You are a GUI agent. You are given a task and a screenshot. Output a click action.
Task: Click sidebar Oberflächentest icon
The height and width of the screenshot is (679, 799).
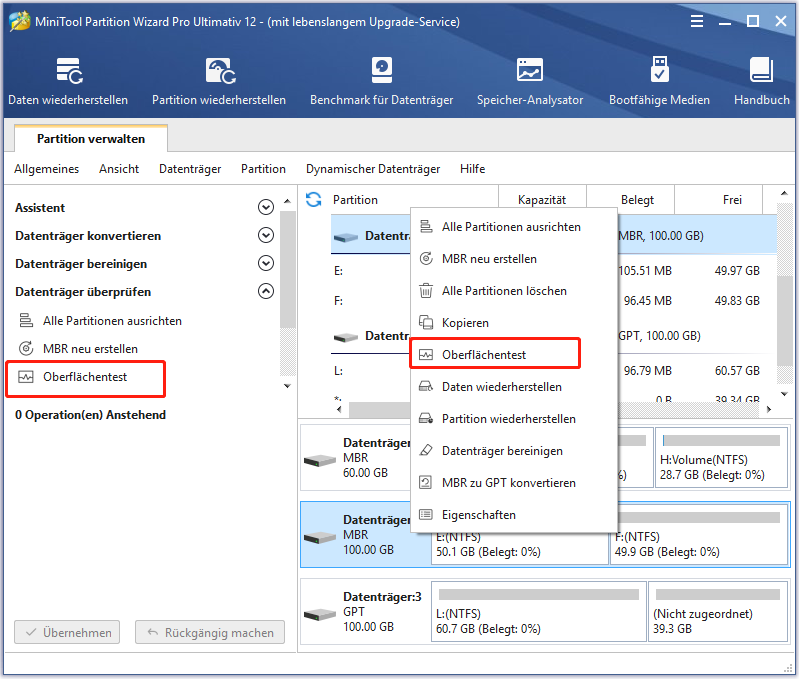click(26, 377)
